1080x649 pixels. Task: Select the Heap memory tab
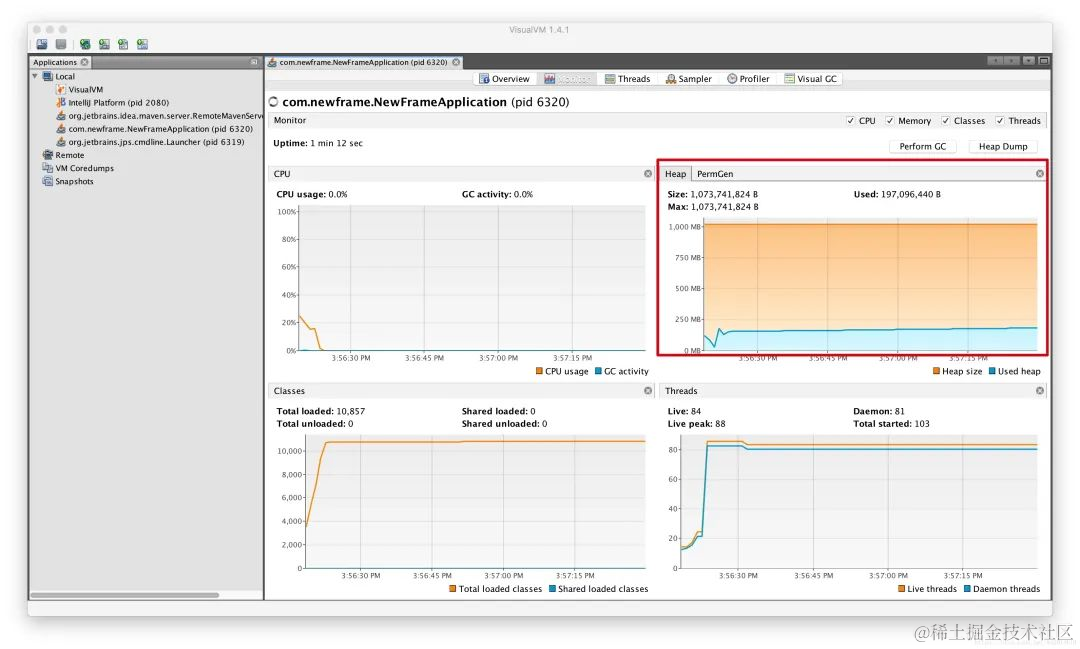[675, 174]
